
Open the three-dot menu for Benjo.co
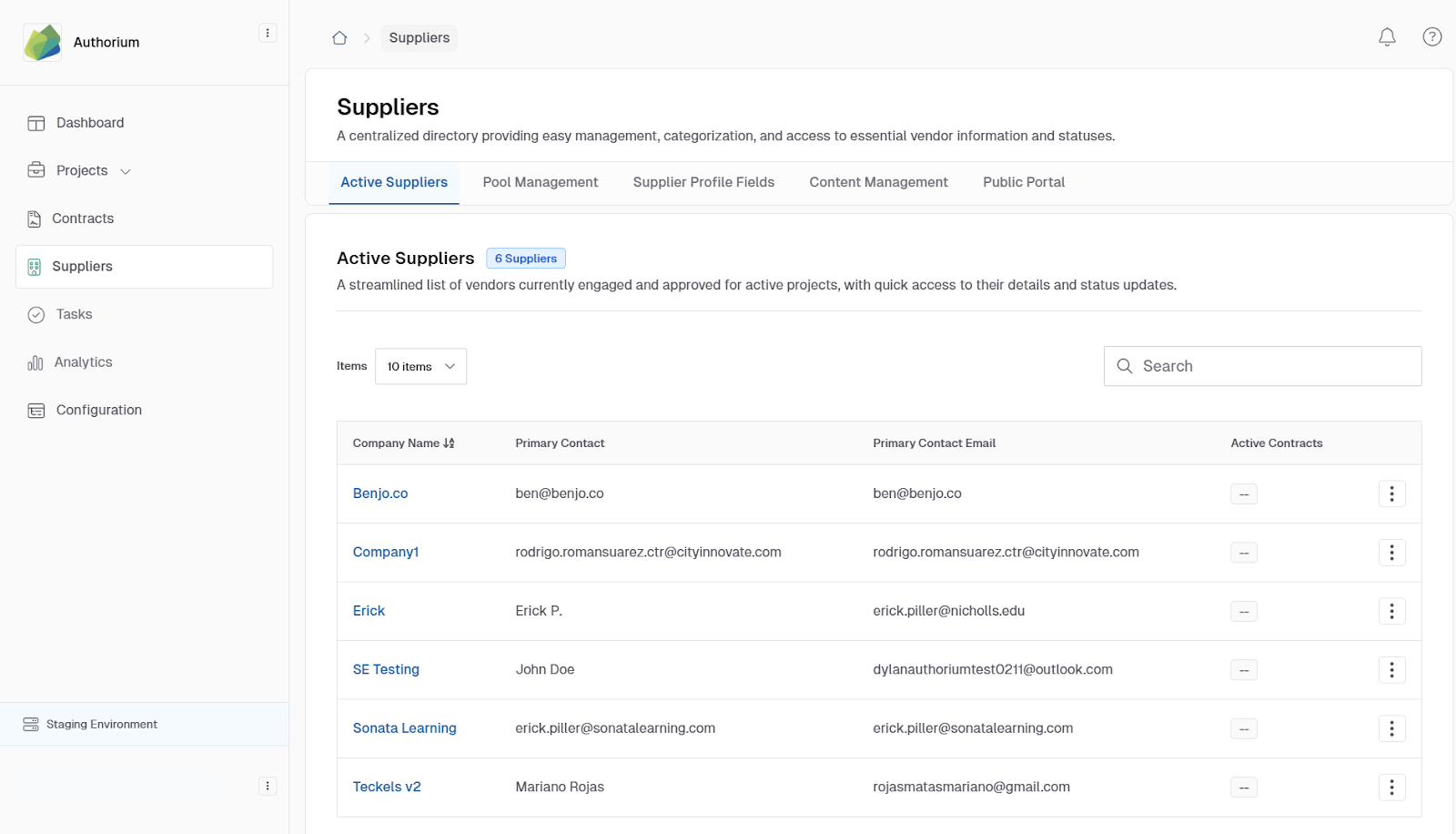(x=1391, y=493)
